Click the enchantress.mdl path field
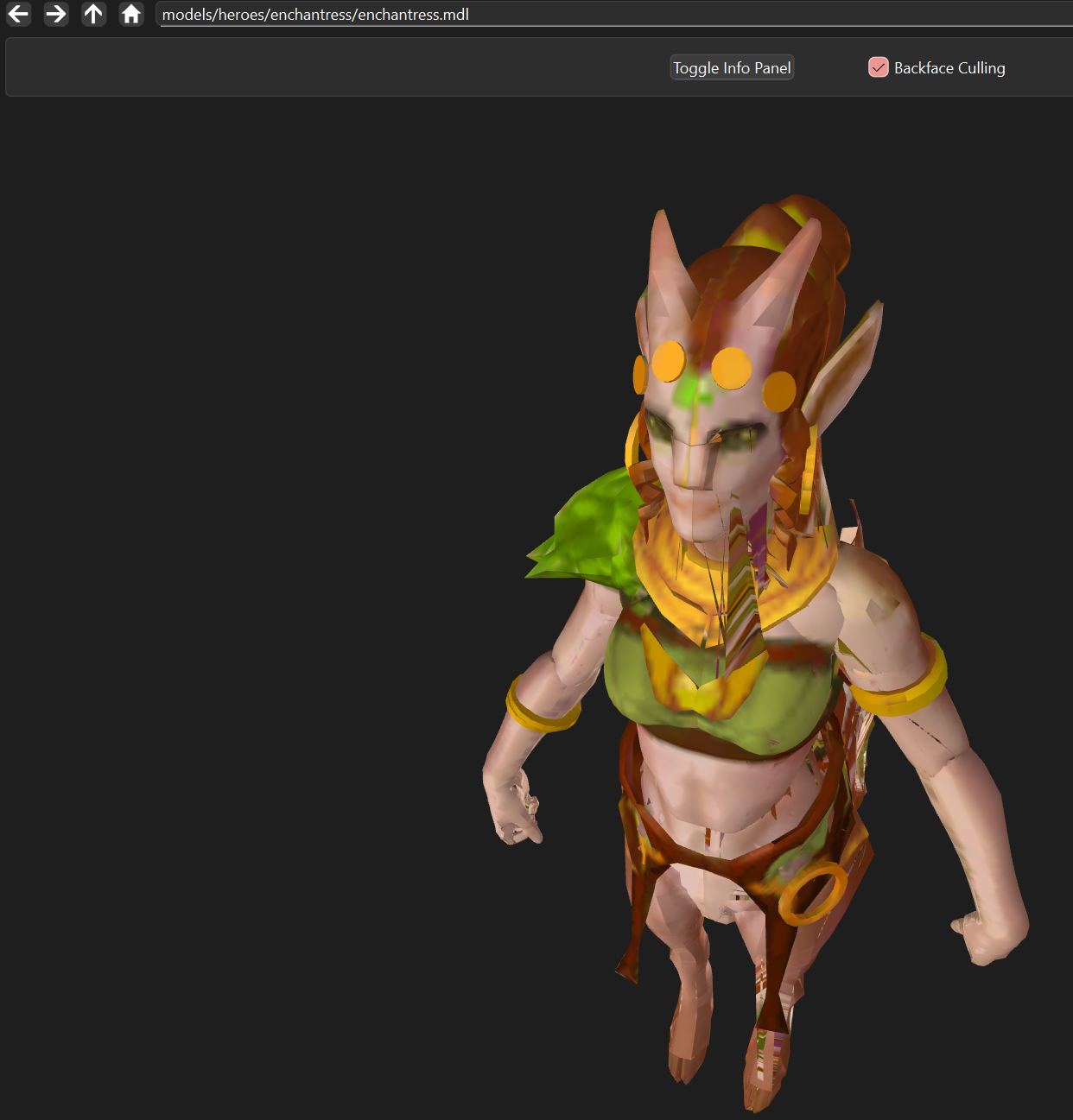 (615, 15)
